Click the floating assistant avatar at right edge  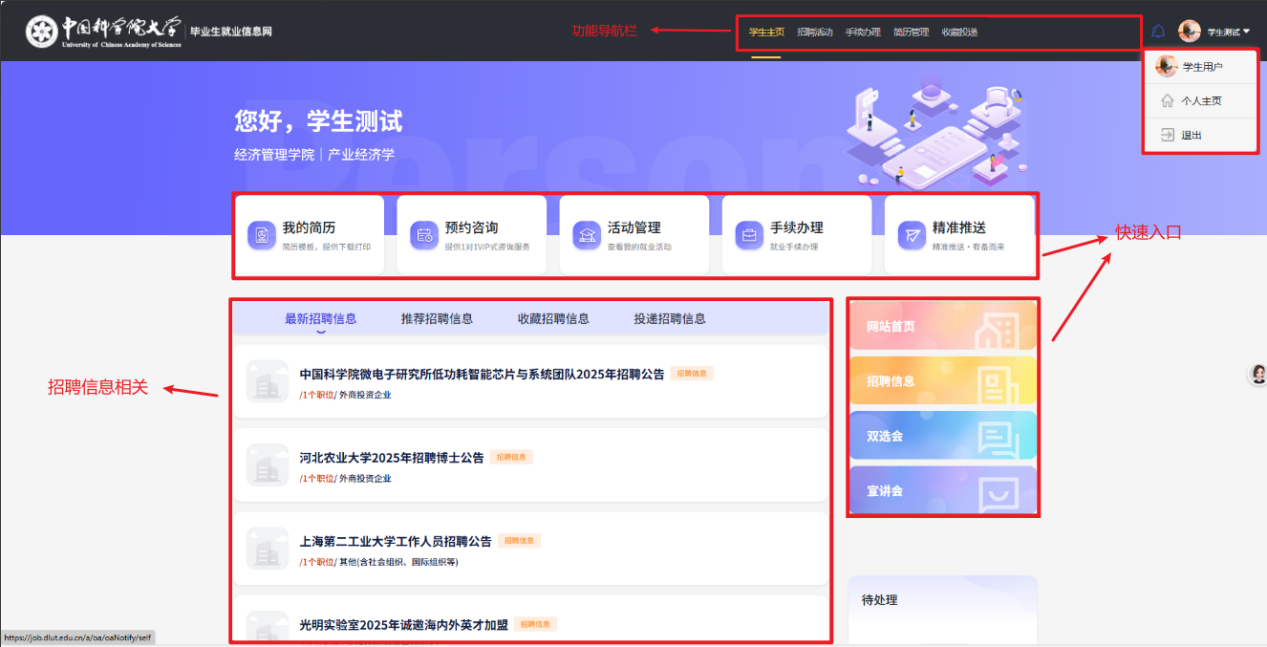click(x=1258, y=374)
